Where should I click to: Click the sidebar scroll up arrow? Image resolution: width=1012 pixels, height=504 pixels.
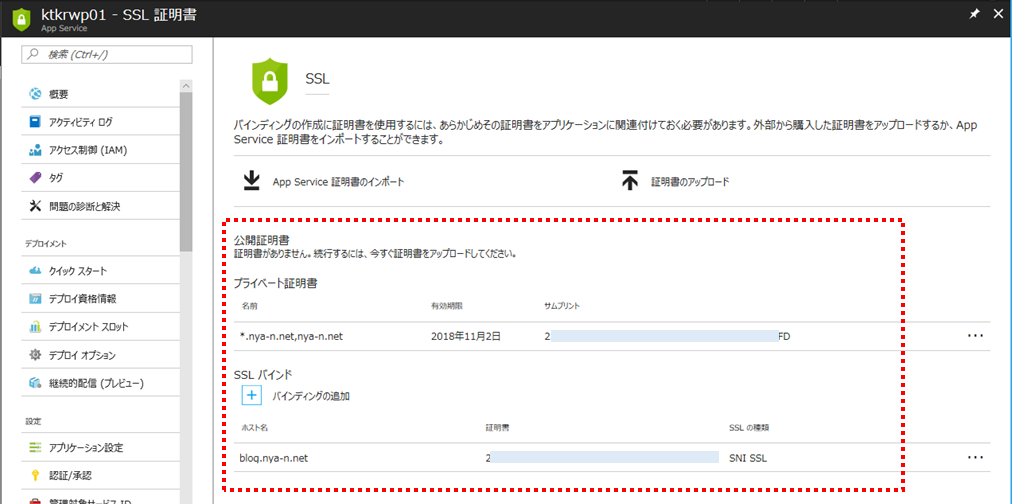tap(186, 85)
